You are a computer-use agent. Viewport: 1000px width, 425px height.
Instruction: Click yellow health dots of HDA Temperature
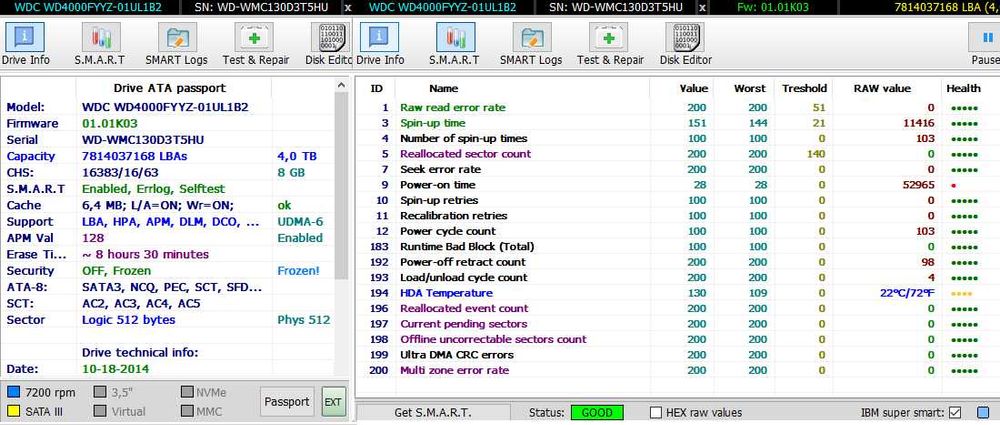pyautogui.click(x=964, y=293)
